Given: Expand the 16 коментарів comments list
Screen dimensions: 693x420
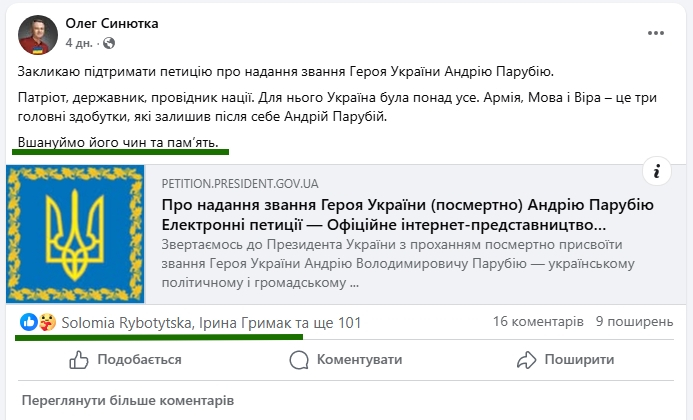Looking at the screenshot, I should coord(538,323).
